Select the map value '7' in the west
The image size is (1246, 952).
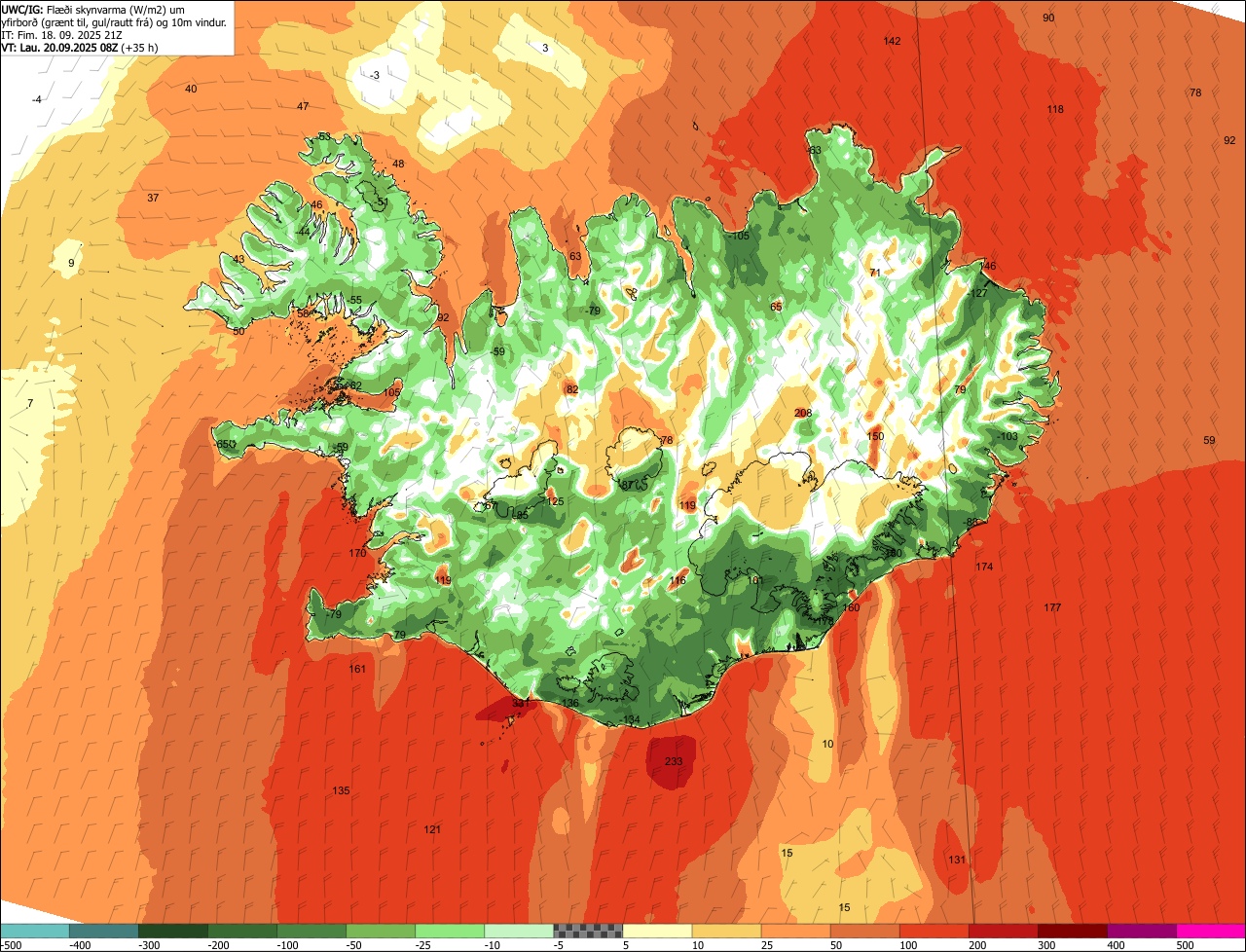coord(30,403)
